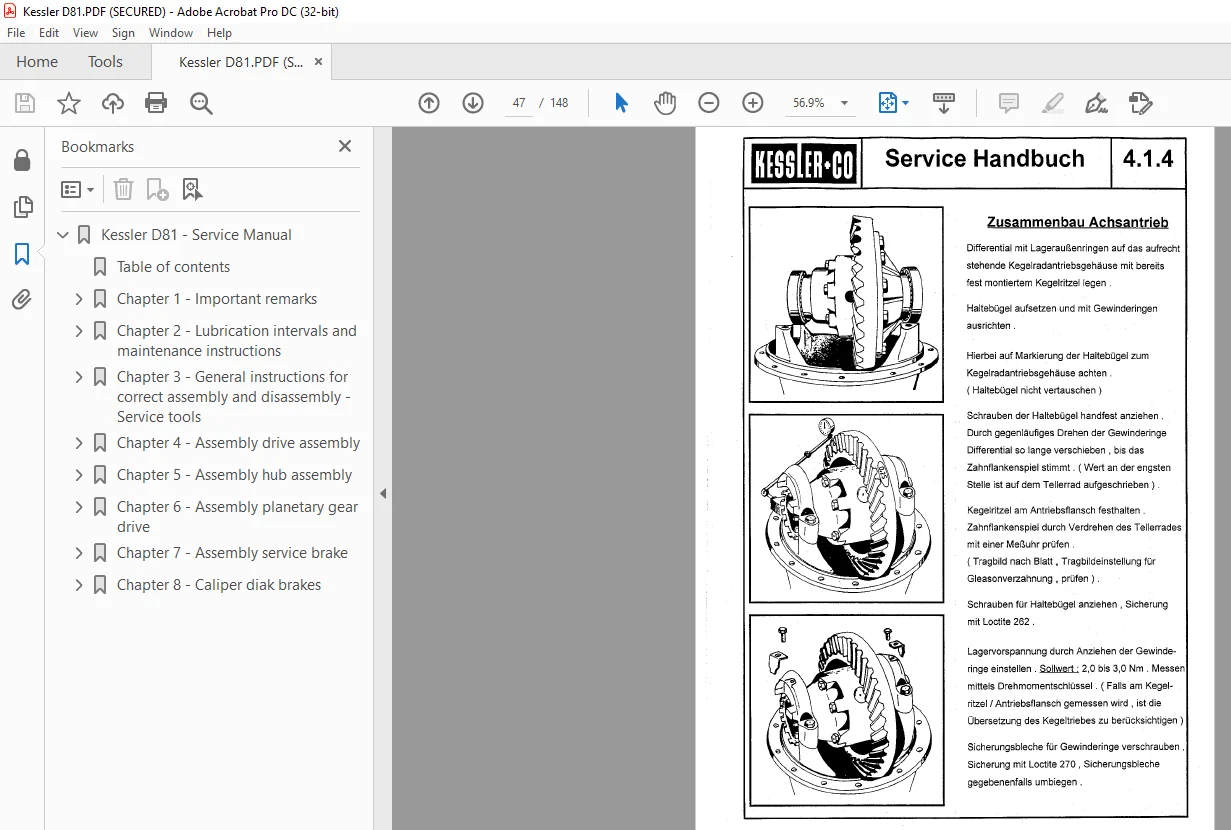The height and width of the screenshot is (830, 1231).
Task: Collapse the Kessler D81 - Service Manual bookmark
Action: pos(64,235)
